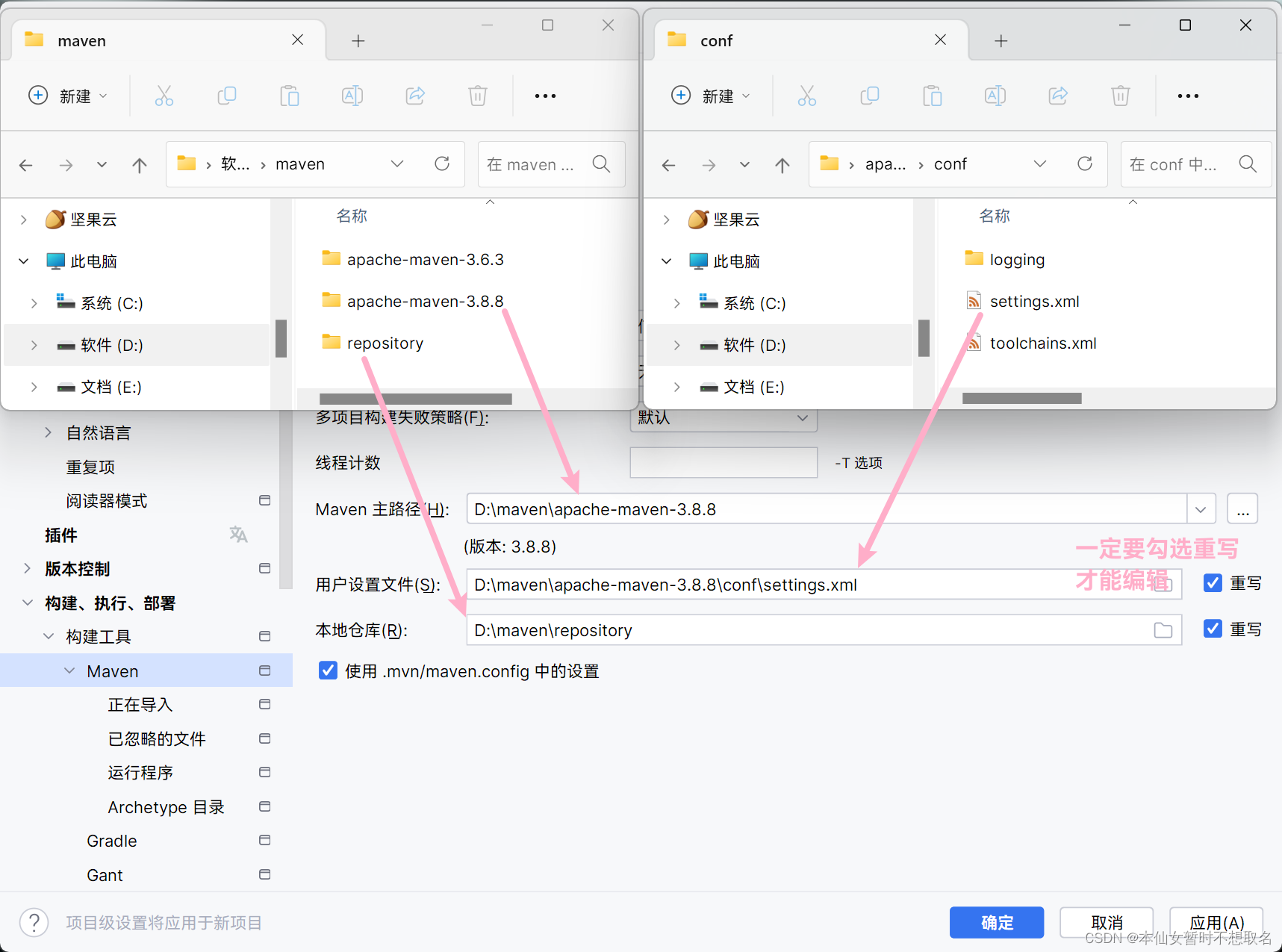Click Rename icon in conf window toolbar

pos(995,96)
